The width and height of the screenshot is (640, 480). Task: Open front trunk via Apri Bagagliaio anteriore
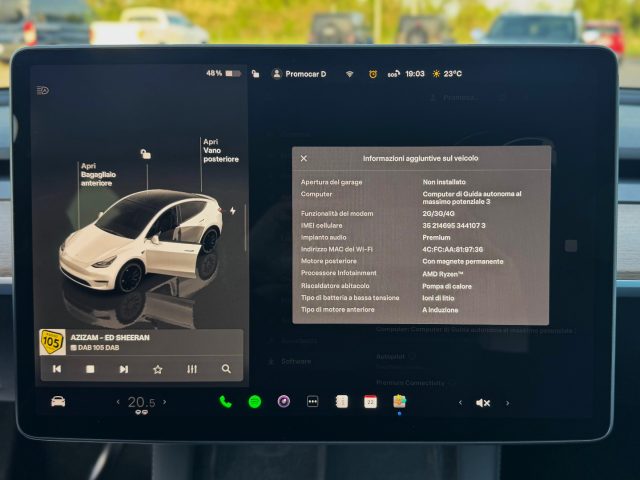(98, 175)
